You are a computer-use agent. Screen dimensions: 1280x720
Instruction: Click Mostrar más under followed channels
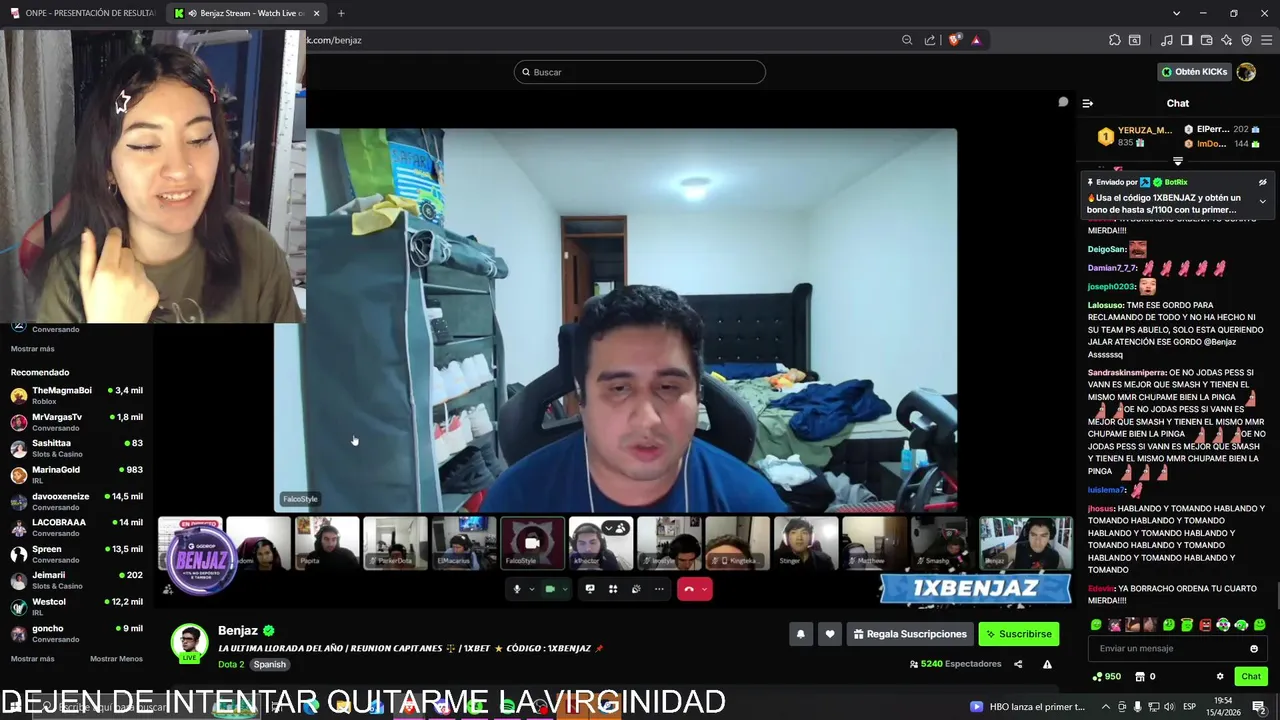tap(32, 349)
